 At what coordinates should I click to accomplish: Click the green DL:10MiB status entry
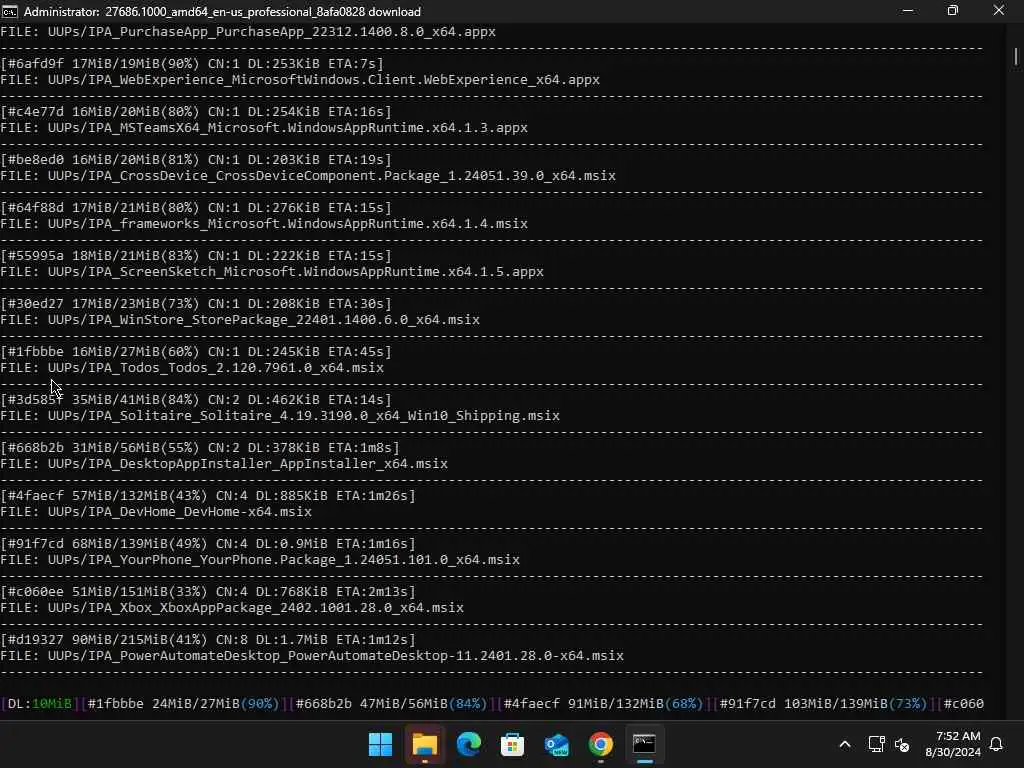[x=39, y=703]
